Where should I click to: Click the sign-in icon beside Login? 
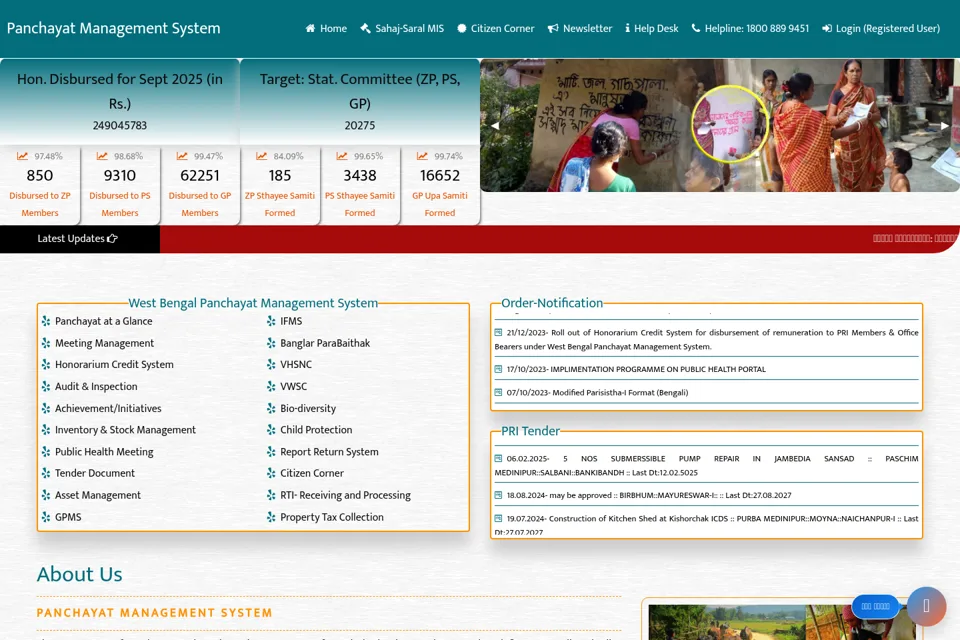(827, 28)
